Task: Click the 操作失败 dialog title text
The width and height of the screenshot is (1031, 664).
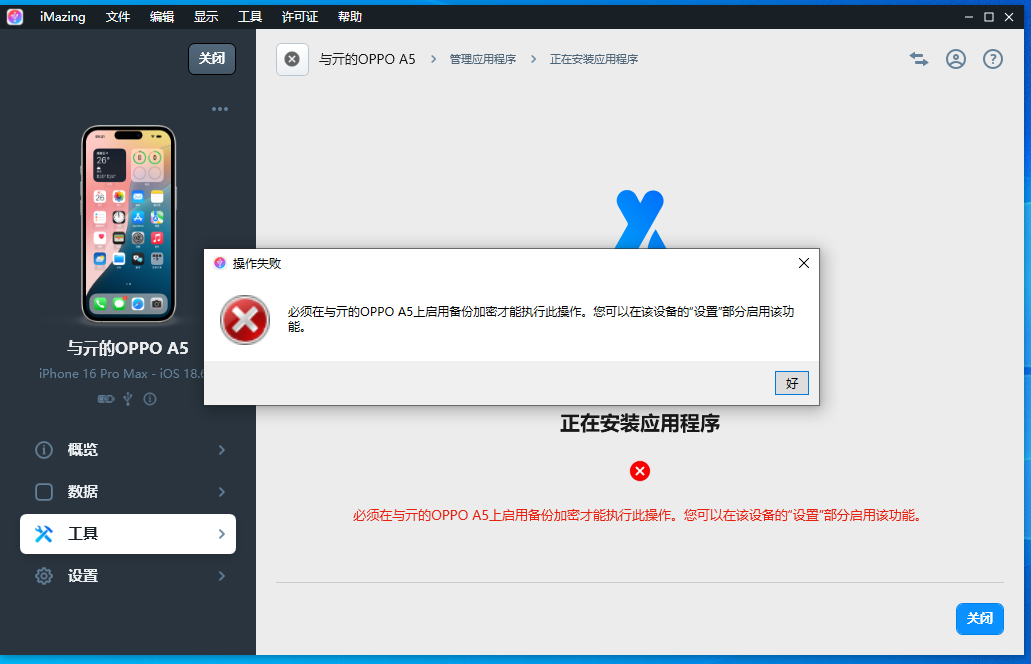Action: (257, 263)
